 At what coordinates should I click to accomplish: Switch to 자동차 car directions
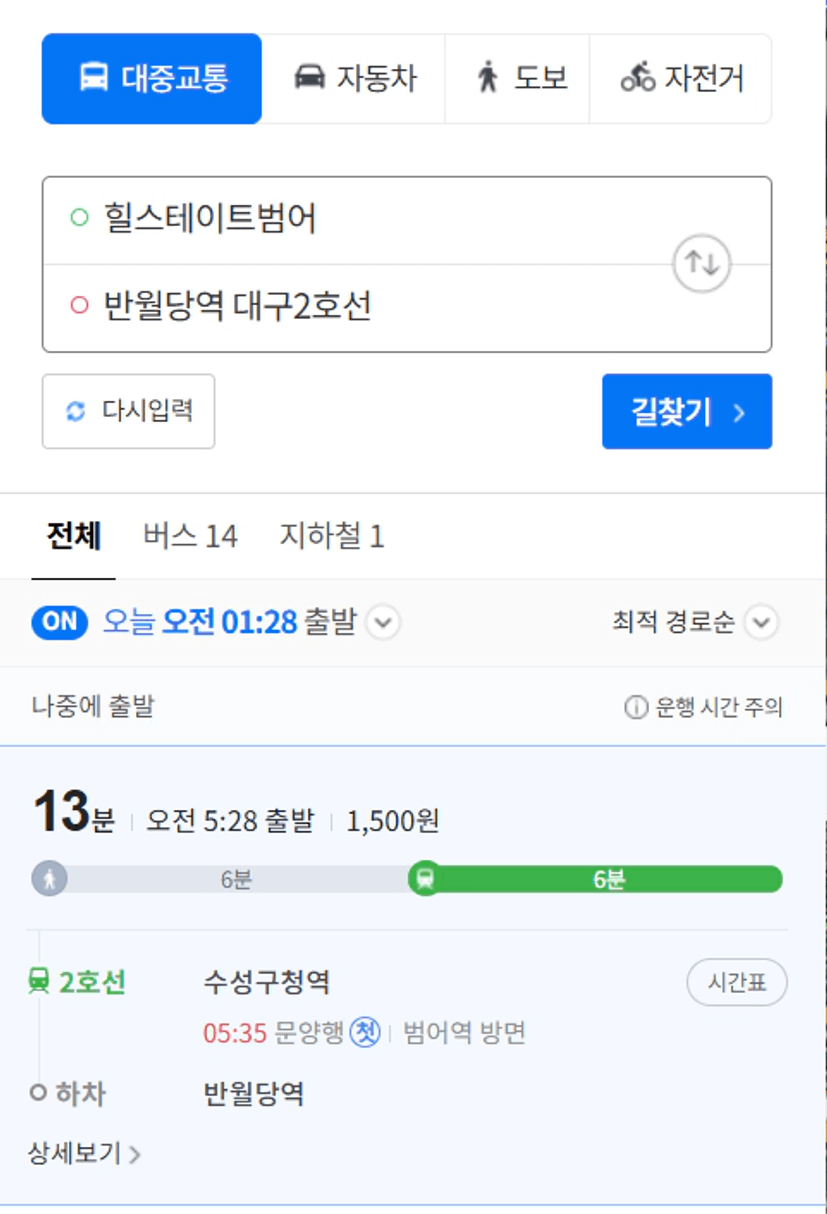354,79
